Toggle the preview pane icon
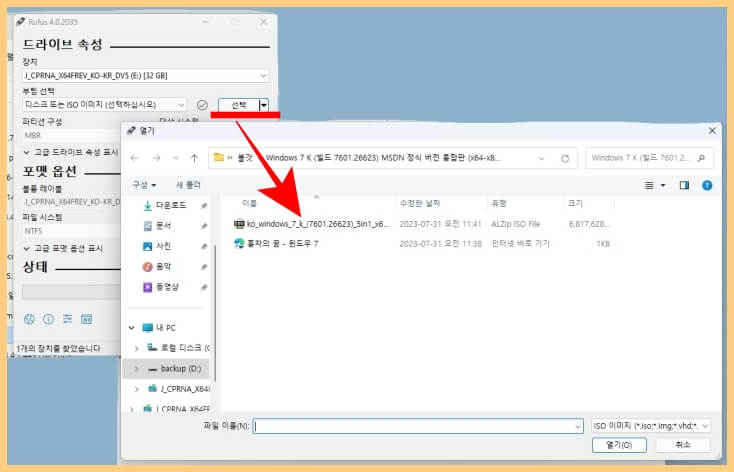 pos(684,185)
